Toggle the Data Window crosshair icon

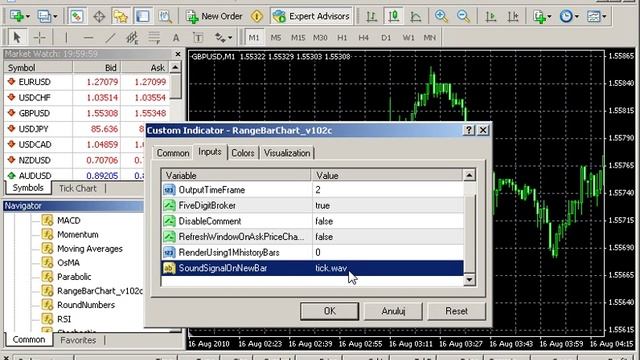pyautogui.click(x=99, y=16)
